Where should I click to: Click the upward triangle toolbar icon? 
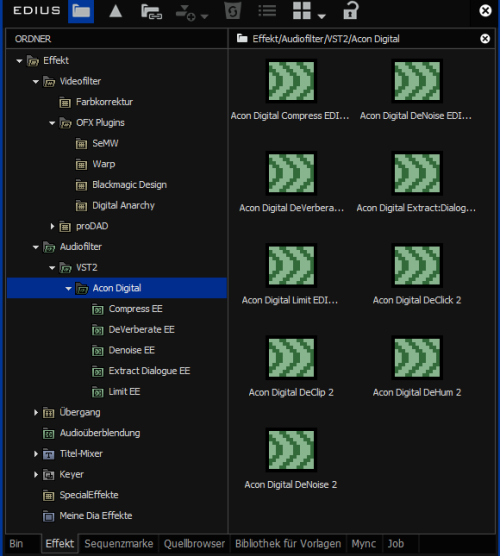(x=116, y=11)
